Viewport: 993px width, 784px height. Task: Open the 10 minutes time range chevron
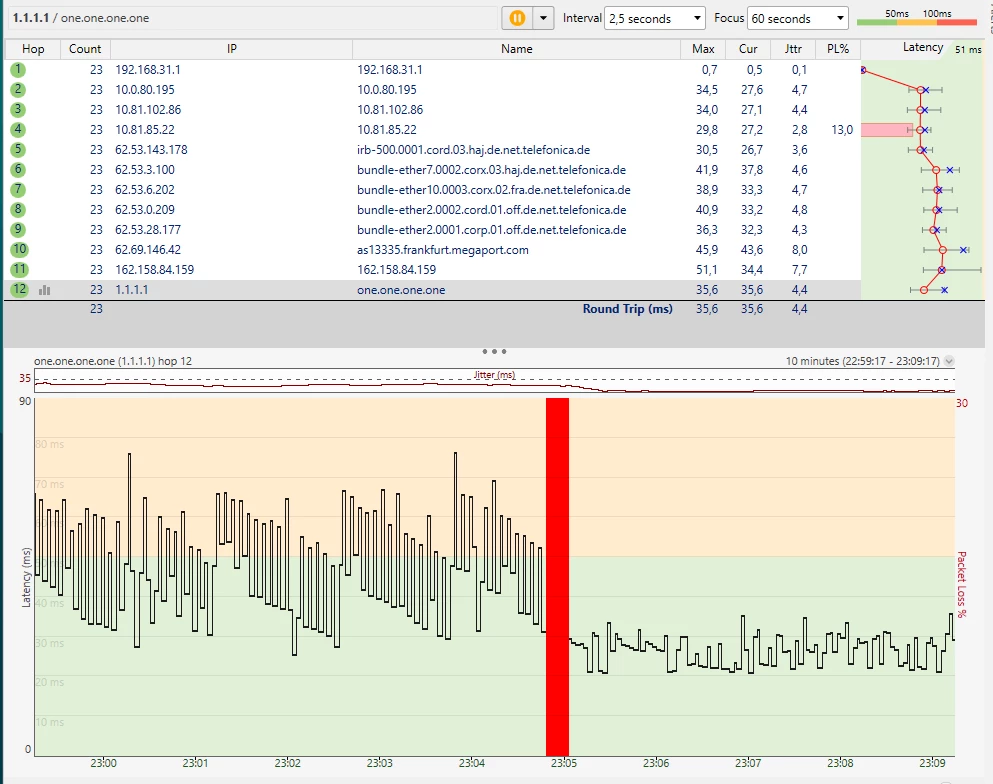(949, 362)
